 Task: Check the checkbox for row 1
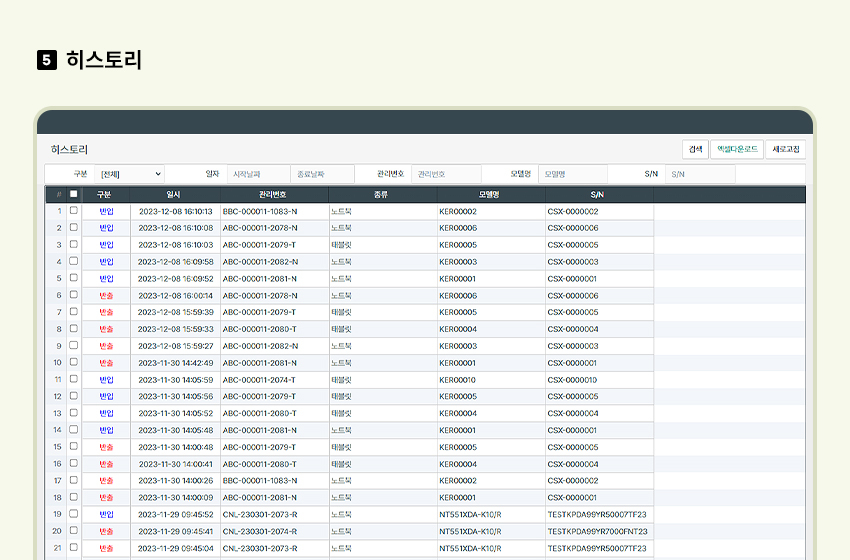point(74,210)
